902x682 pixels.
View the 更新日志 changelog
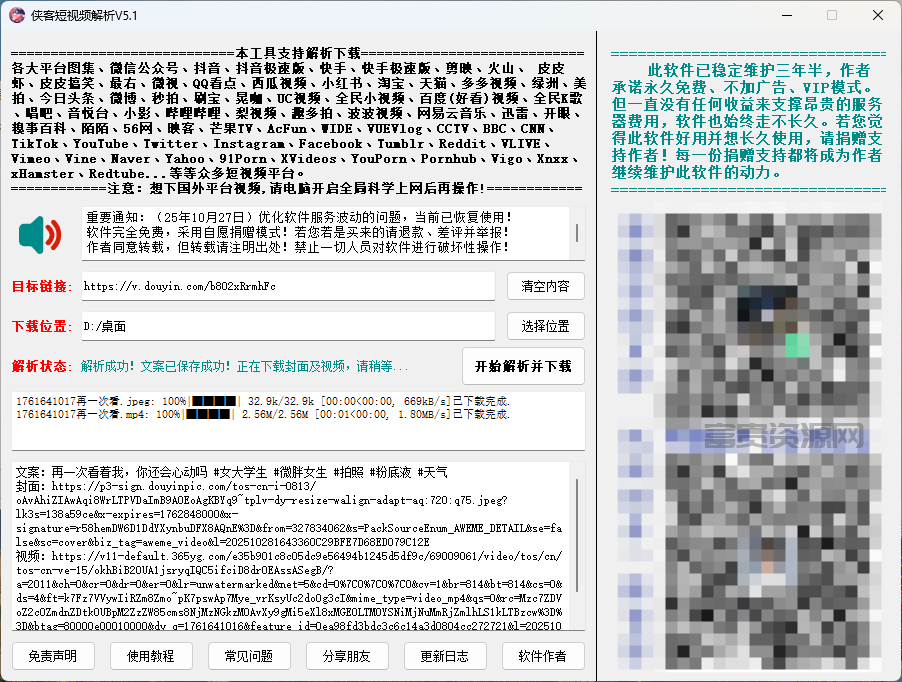point(445,656)
